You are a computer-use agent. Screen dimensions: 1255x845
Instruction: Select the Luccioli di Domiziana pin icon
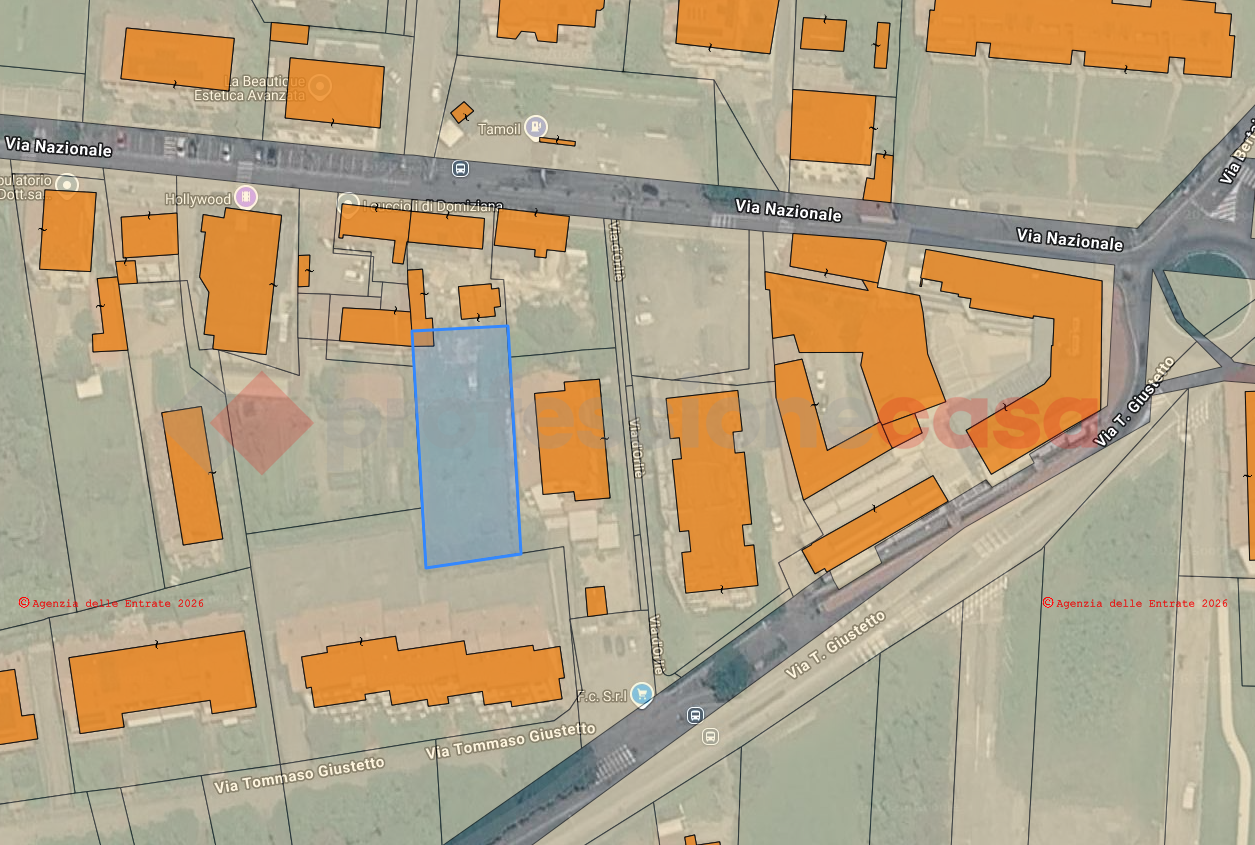[347, 203]
